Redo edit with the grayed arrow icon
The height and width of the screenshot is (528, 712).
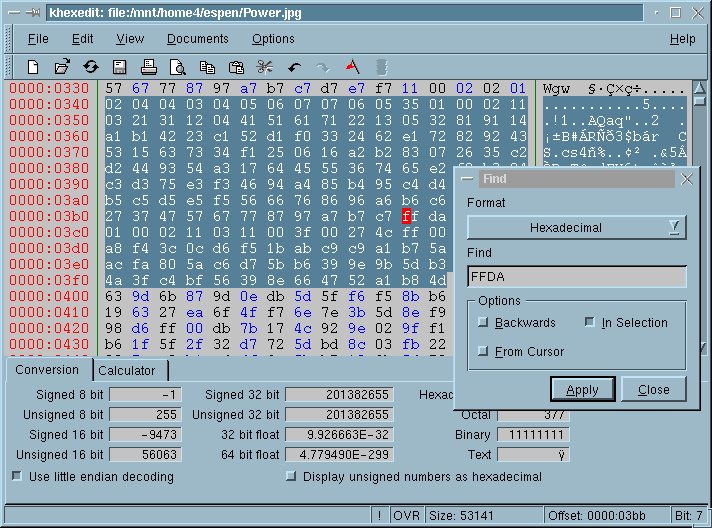click(323, 68)
